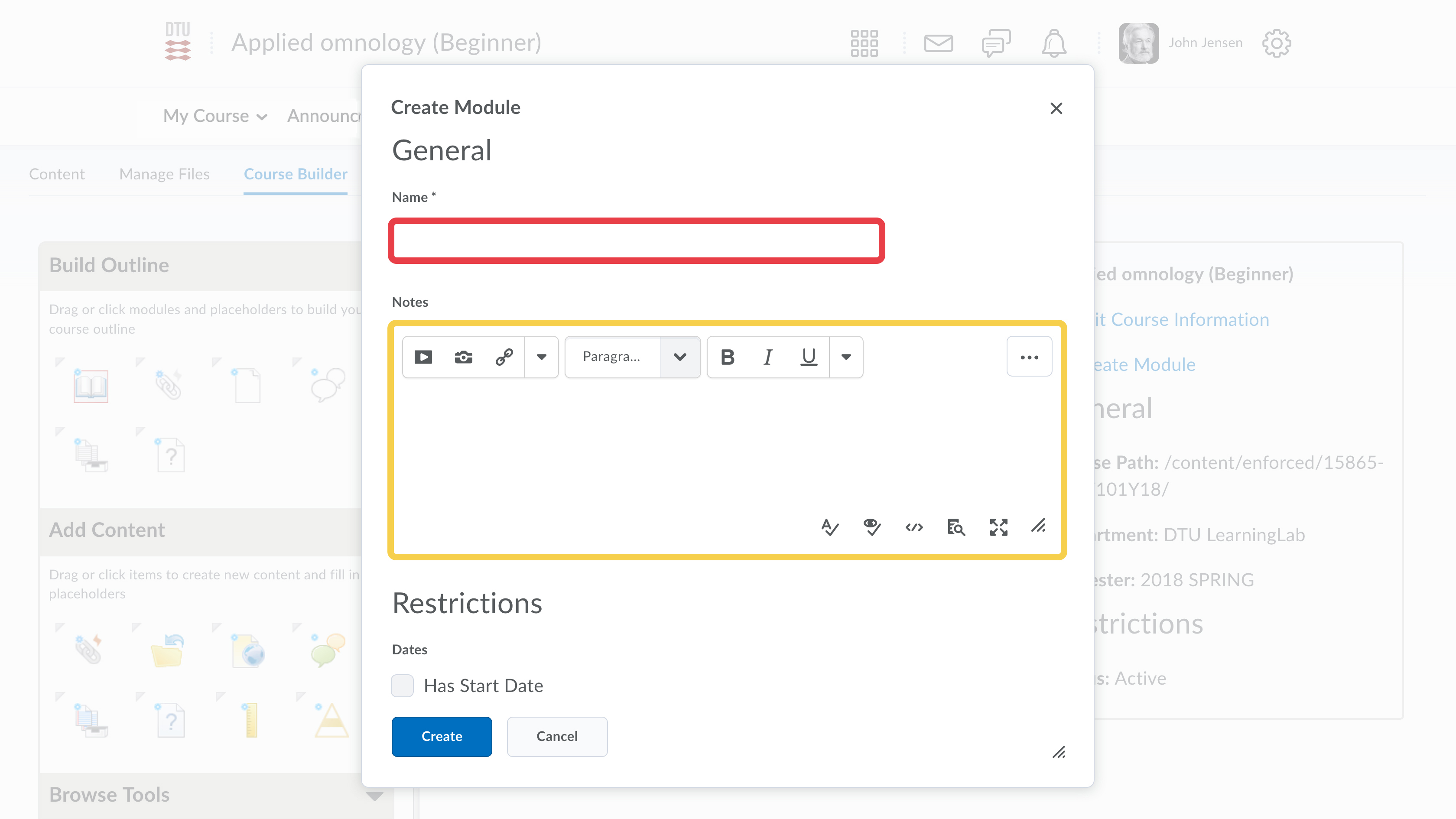The width and height of the screenshot is (1456, 819).
Task: Open the HTML source code editor icon
Action: (914, 527)
